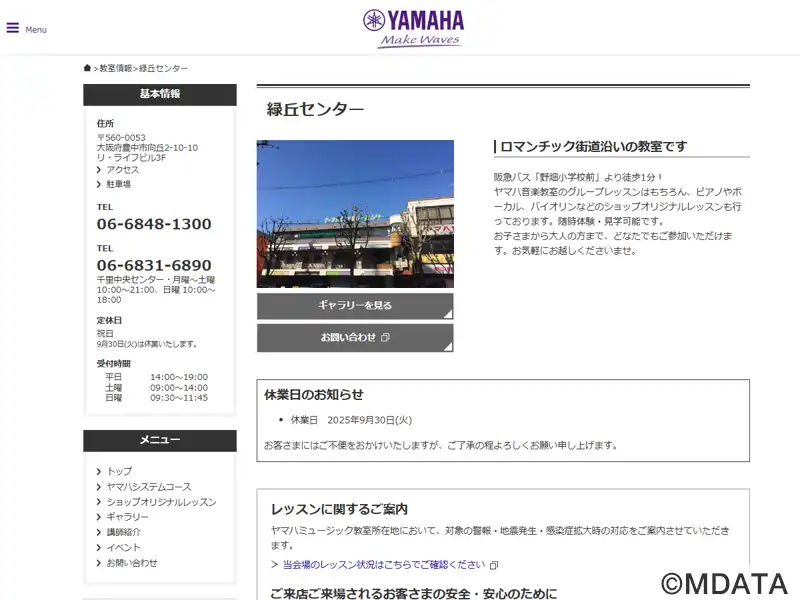
Task: Select postal code 〒560-0053
Action: click(x=121, y=138)
